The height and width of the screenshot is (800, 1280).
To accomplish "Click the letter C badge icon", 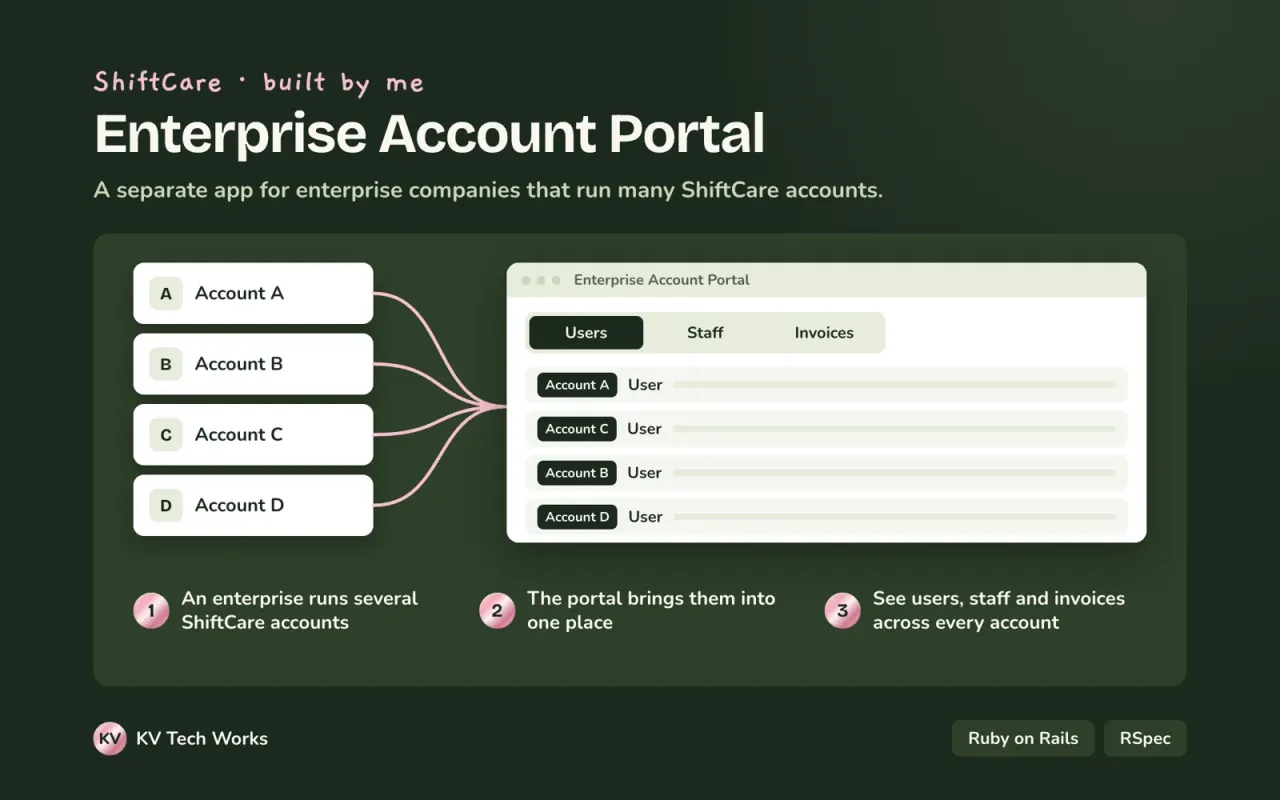I will tap(166, 435).
